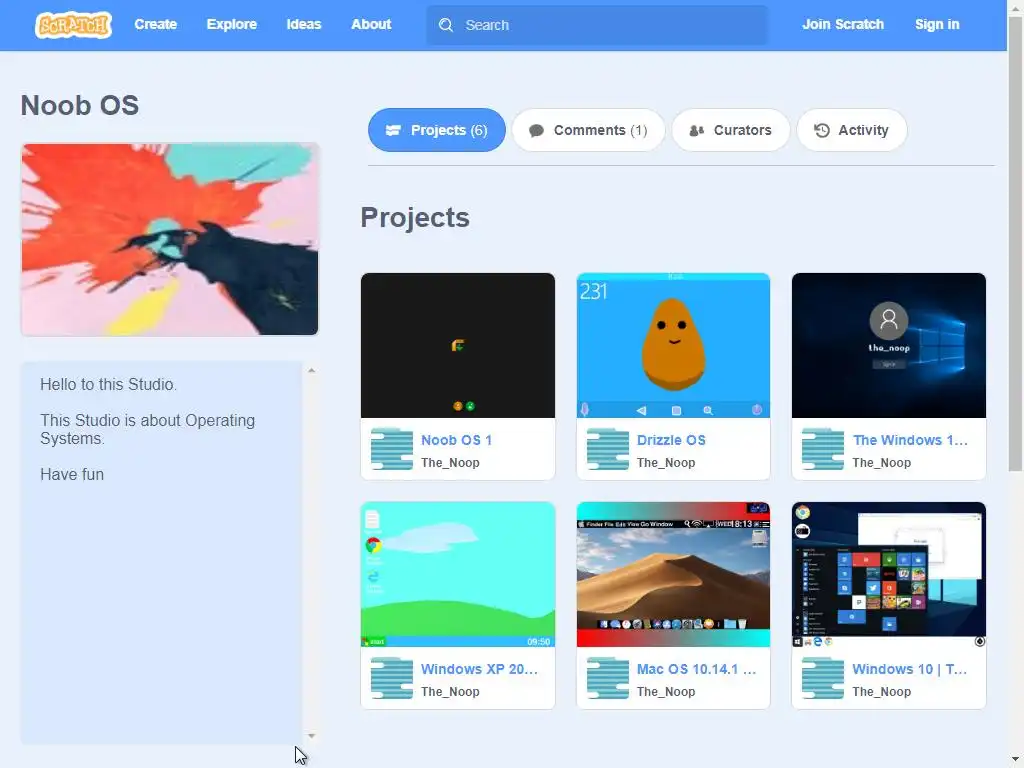Switch to the Comments (1) tab

pyautogui.click(x=588, y=130)
